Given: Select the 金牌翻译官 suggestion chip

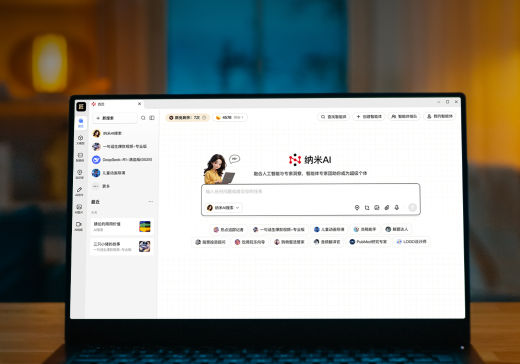Looking at the screenshot, I should [x=327, y=242].
